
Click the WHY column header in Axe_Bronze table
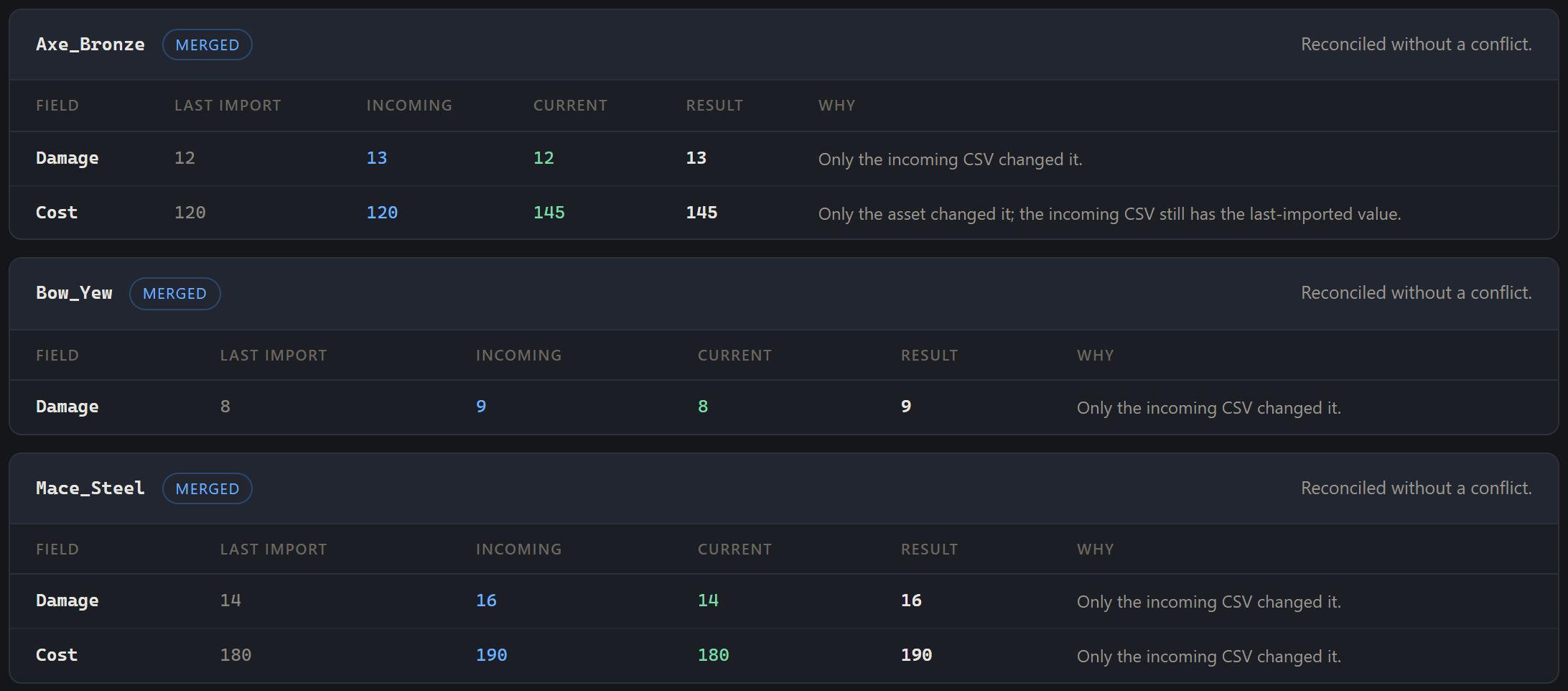point(836,106)
